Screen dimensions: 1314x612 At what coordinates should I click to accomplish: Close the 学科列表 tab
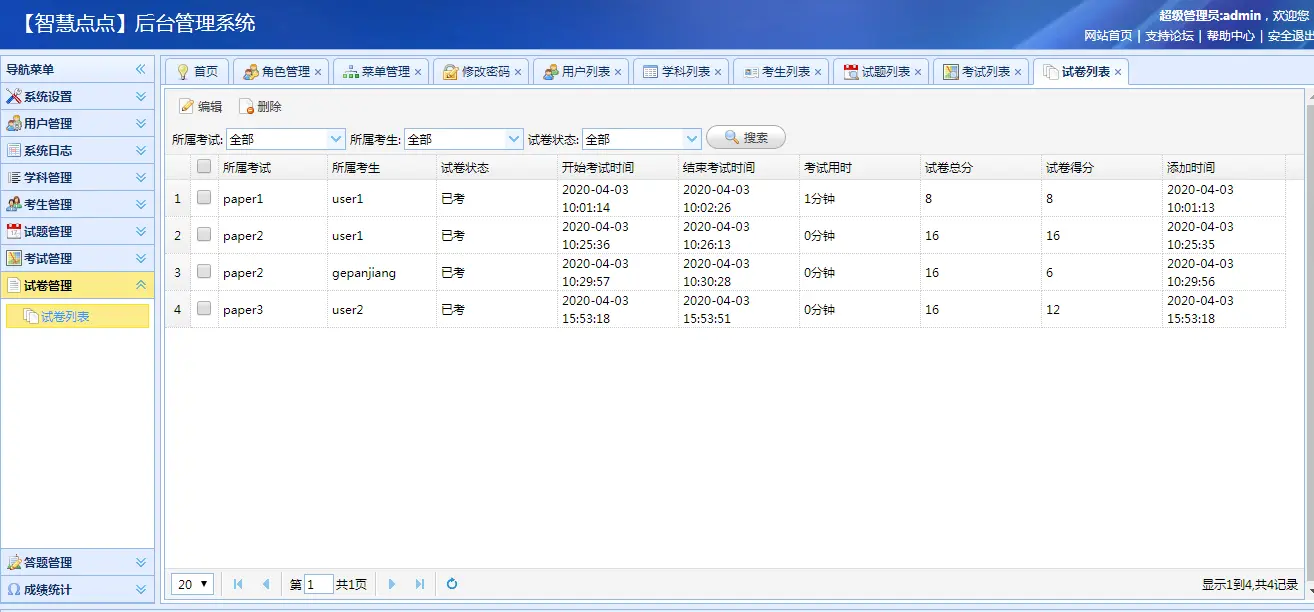coord(718,72)
